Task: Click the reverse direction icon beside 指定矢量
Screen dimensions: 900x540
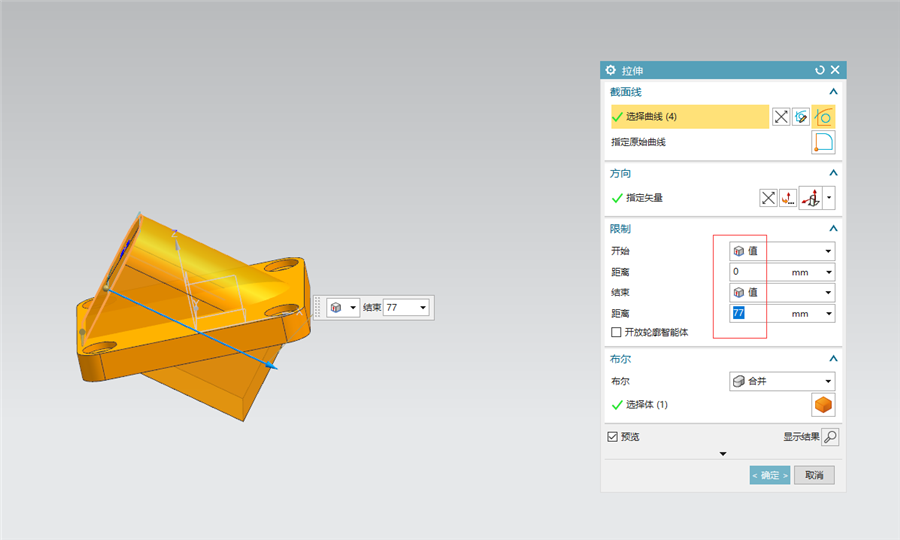Action: (x=768, y=198)
